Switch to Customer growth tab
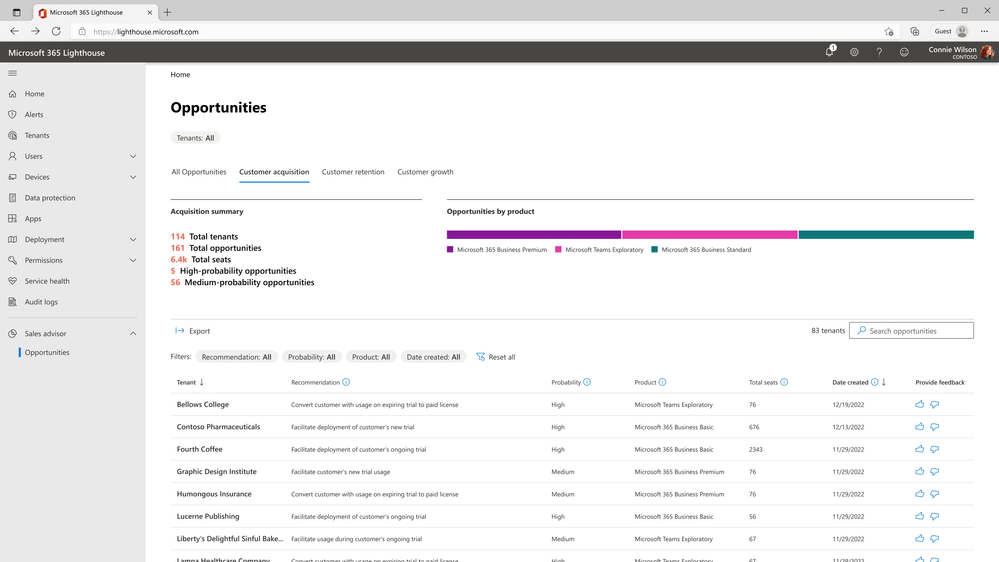This screenshot has height=562, width=999. point(426,172)
